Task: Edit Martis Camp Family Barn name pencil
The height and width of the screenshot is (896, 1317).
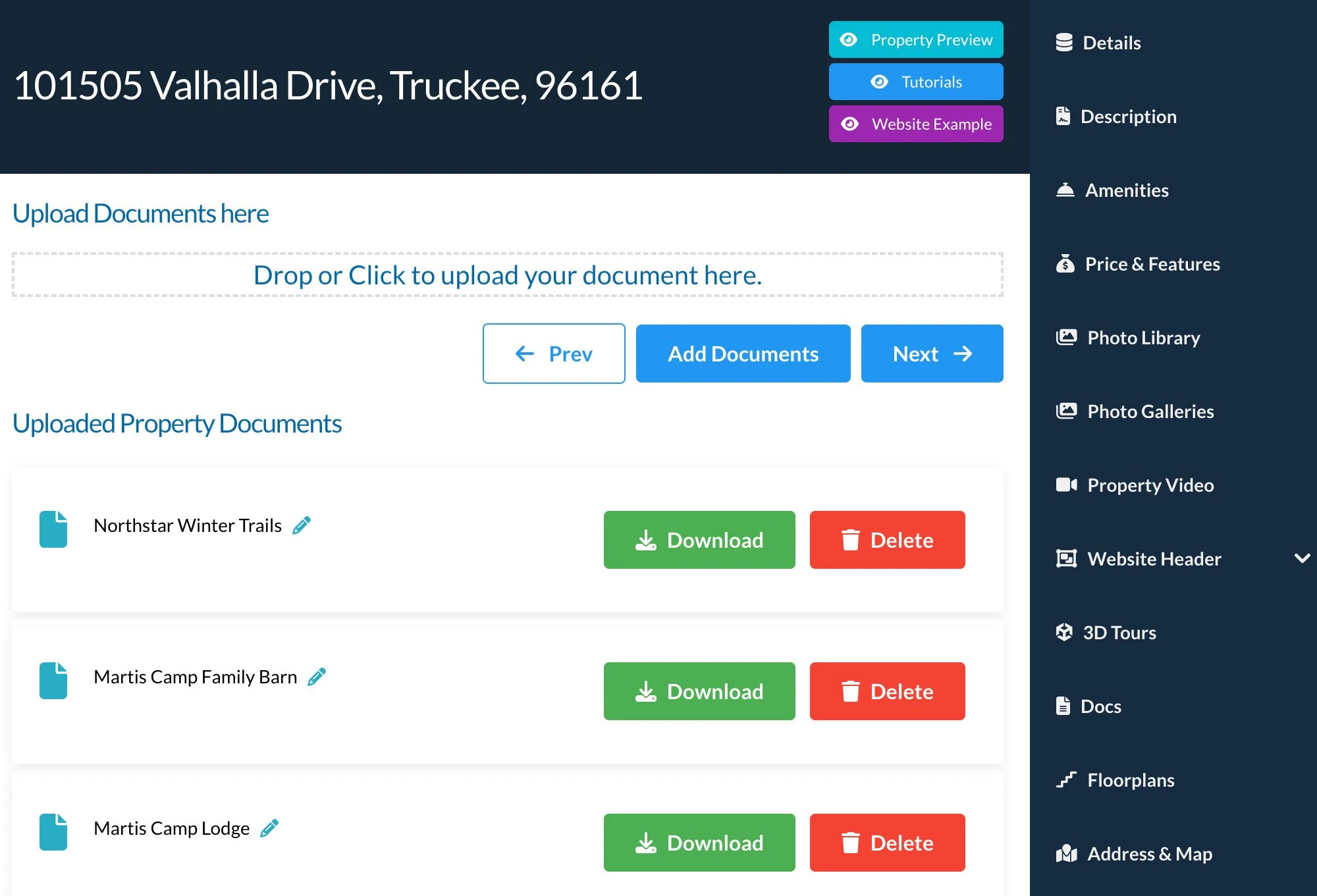Action: pyautogui.click(x=317, y=677)
